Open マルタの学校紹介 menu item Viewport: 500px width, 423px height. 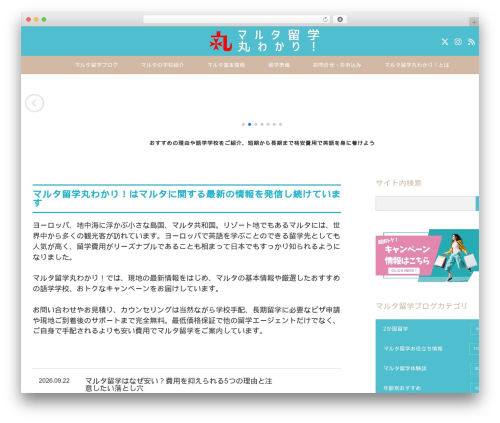tap(162, 65)
